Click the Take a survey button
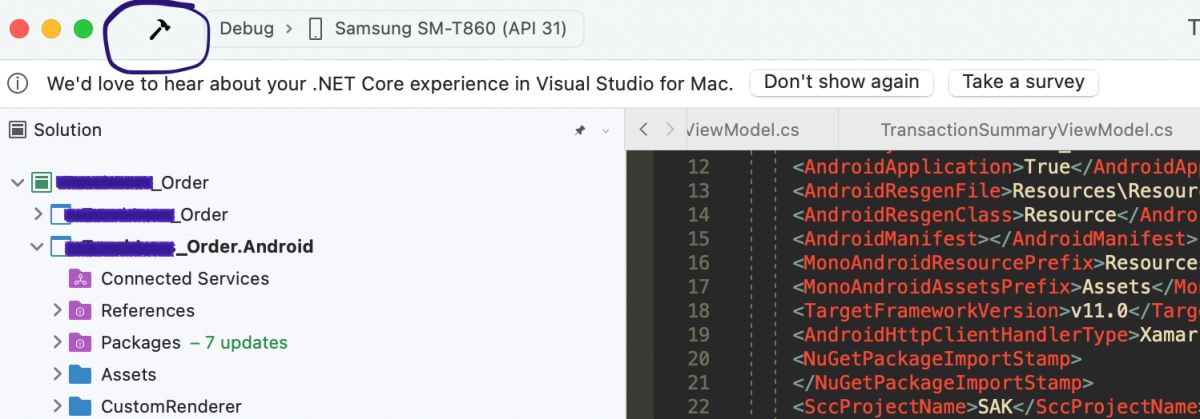This screenshot has width=1200, height=419. click(x=1023, y=82)
